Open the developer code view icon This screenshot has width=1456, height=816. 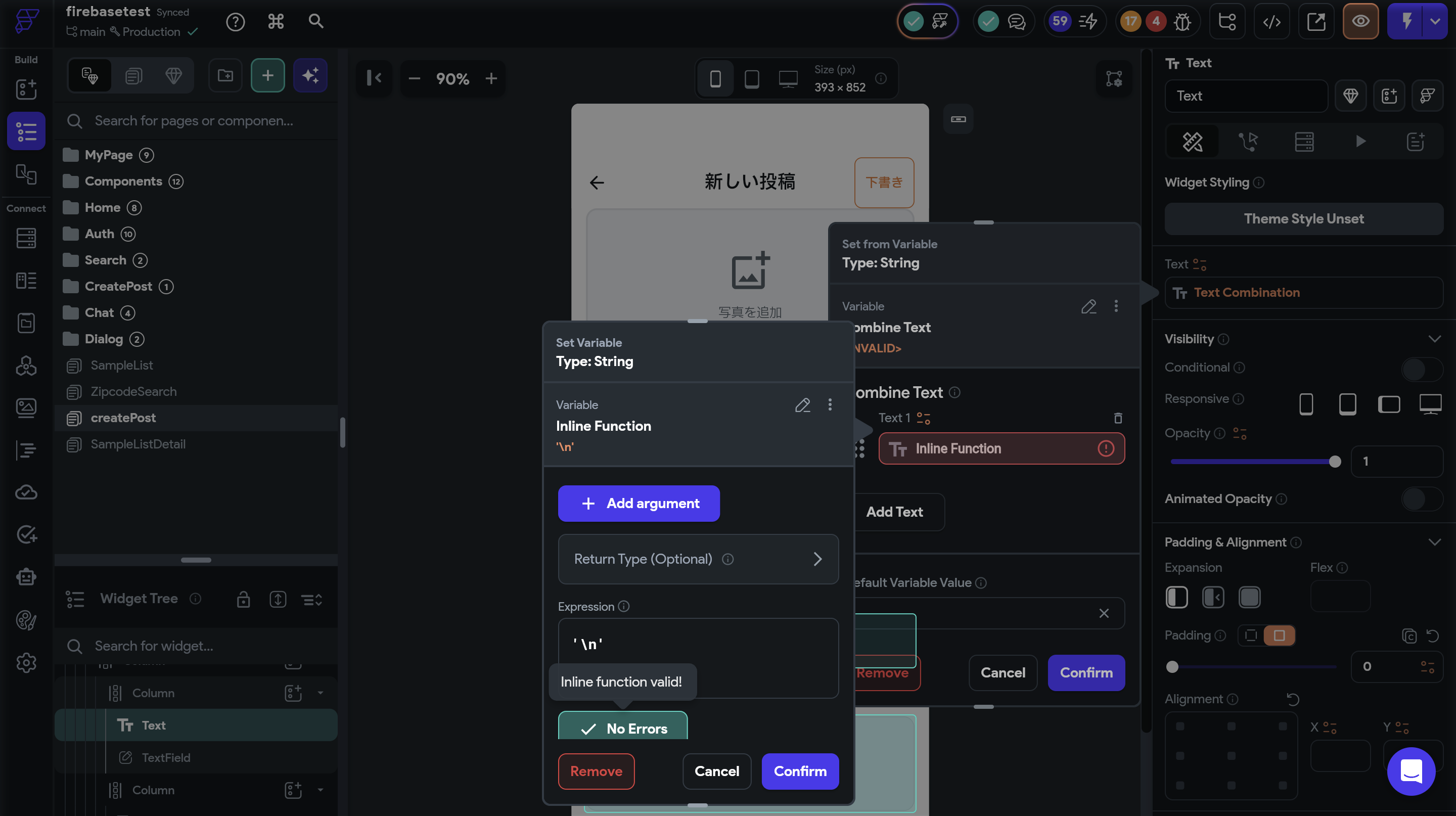tap(1271, 21)
